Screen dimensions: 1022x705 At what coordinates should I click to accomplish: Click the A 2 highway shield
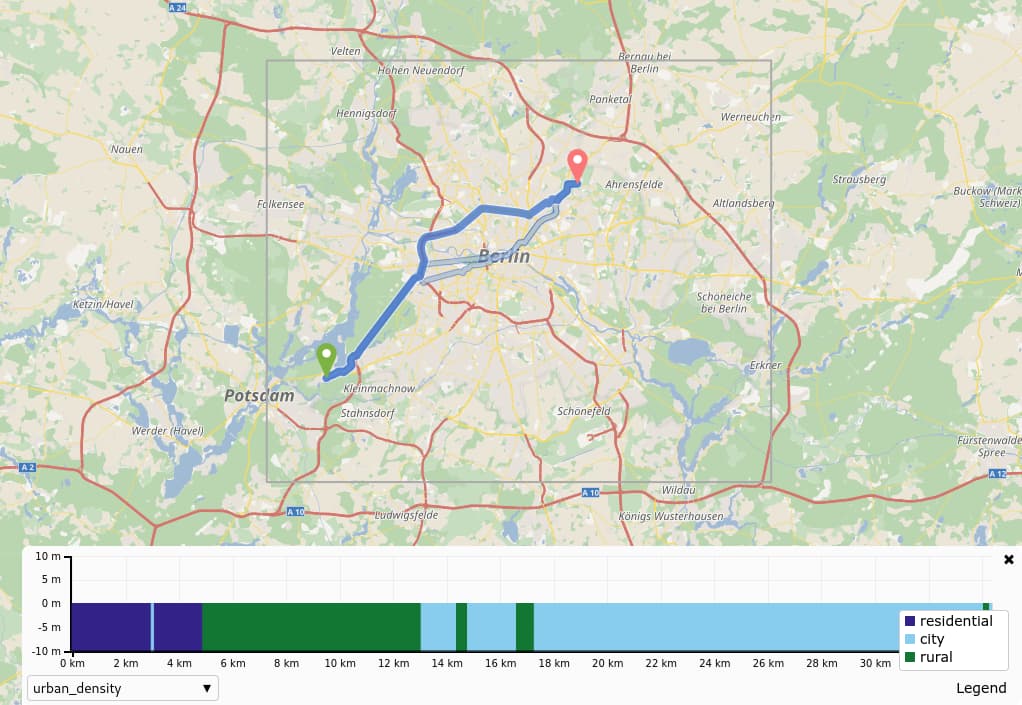coord(27,467)
